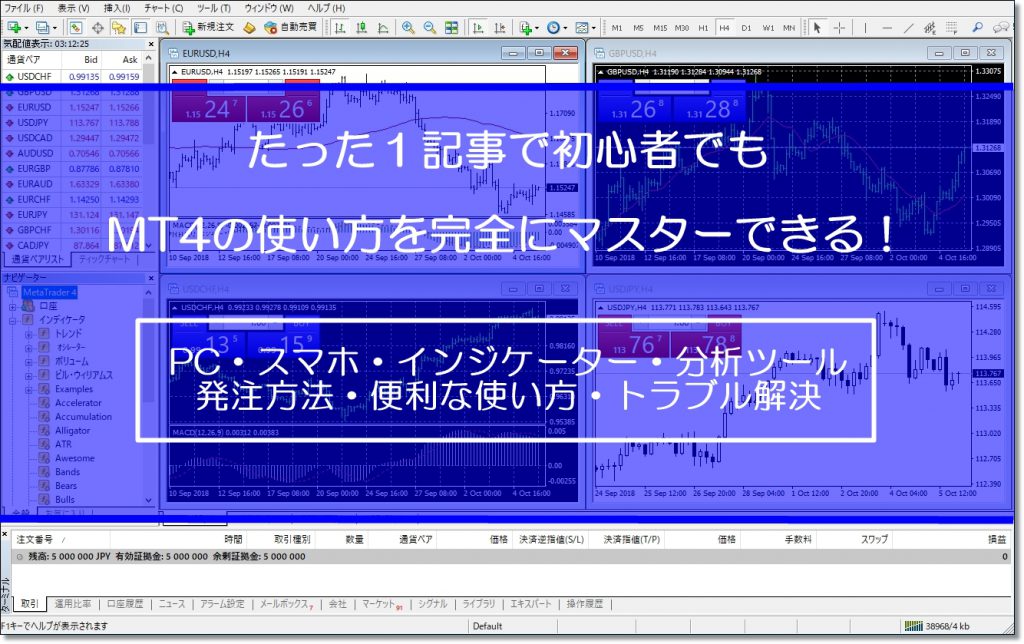Open the chart templates icon
This screenshot has height=644, width=1024.
tap(581, 28)
